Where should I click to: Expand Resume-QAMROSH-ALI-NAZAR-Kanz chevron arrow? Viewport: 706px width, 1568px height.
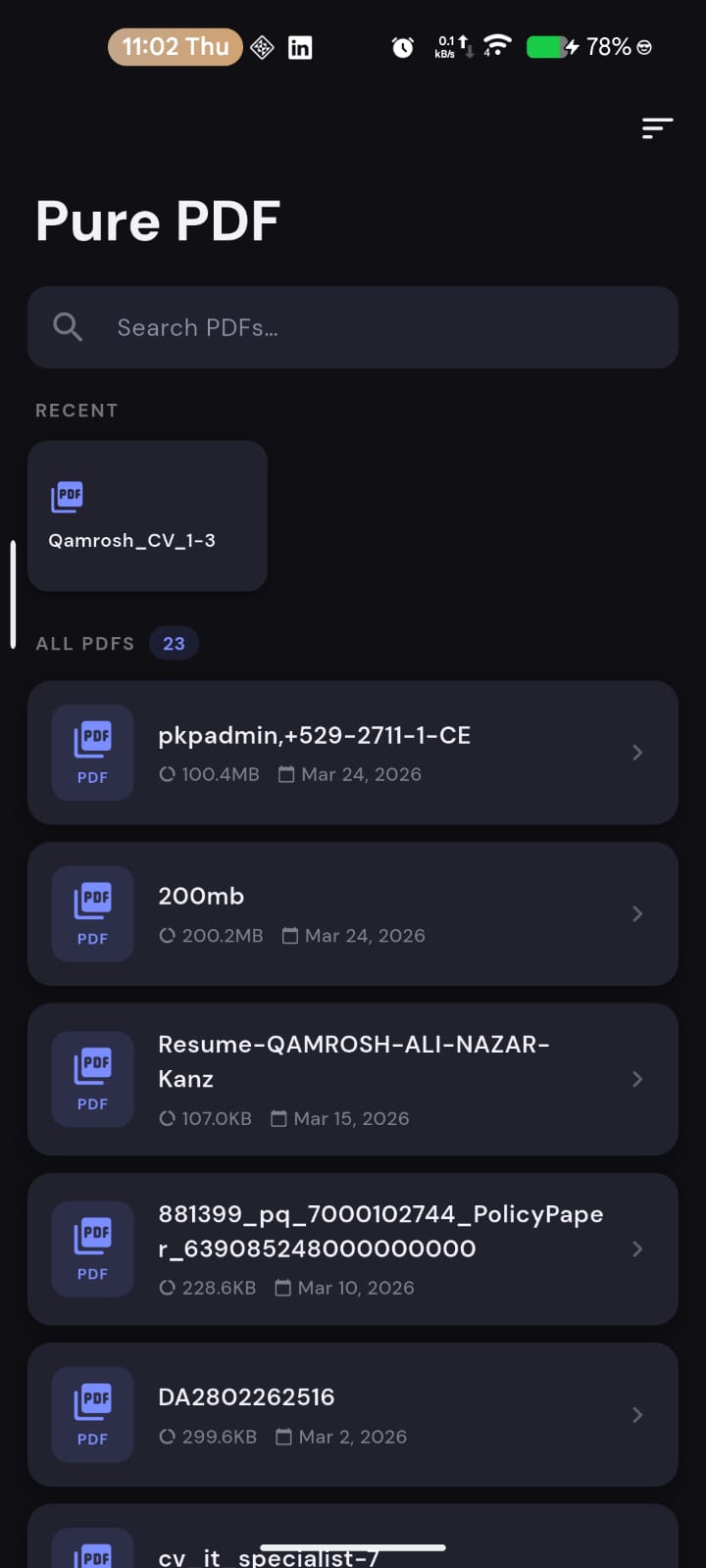(x=637, y=1079)
